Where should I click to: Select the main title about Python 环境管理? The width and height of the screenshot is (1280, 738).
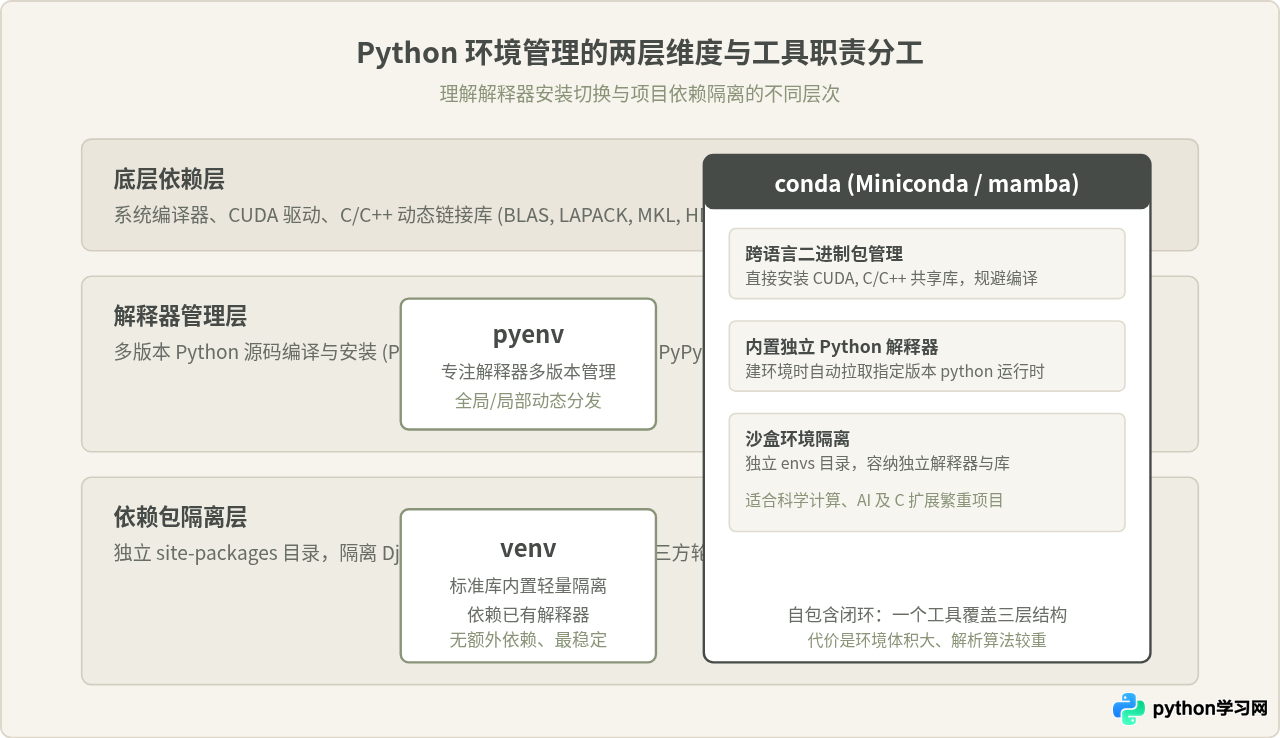click(640, 52)
